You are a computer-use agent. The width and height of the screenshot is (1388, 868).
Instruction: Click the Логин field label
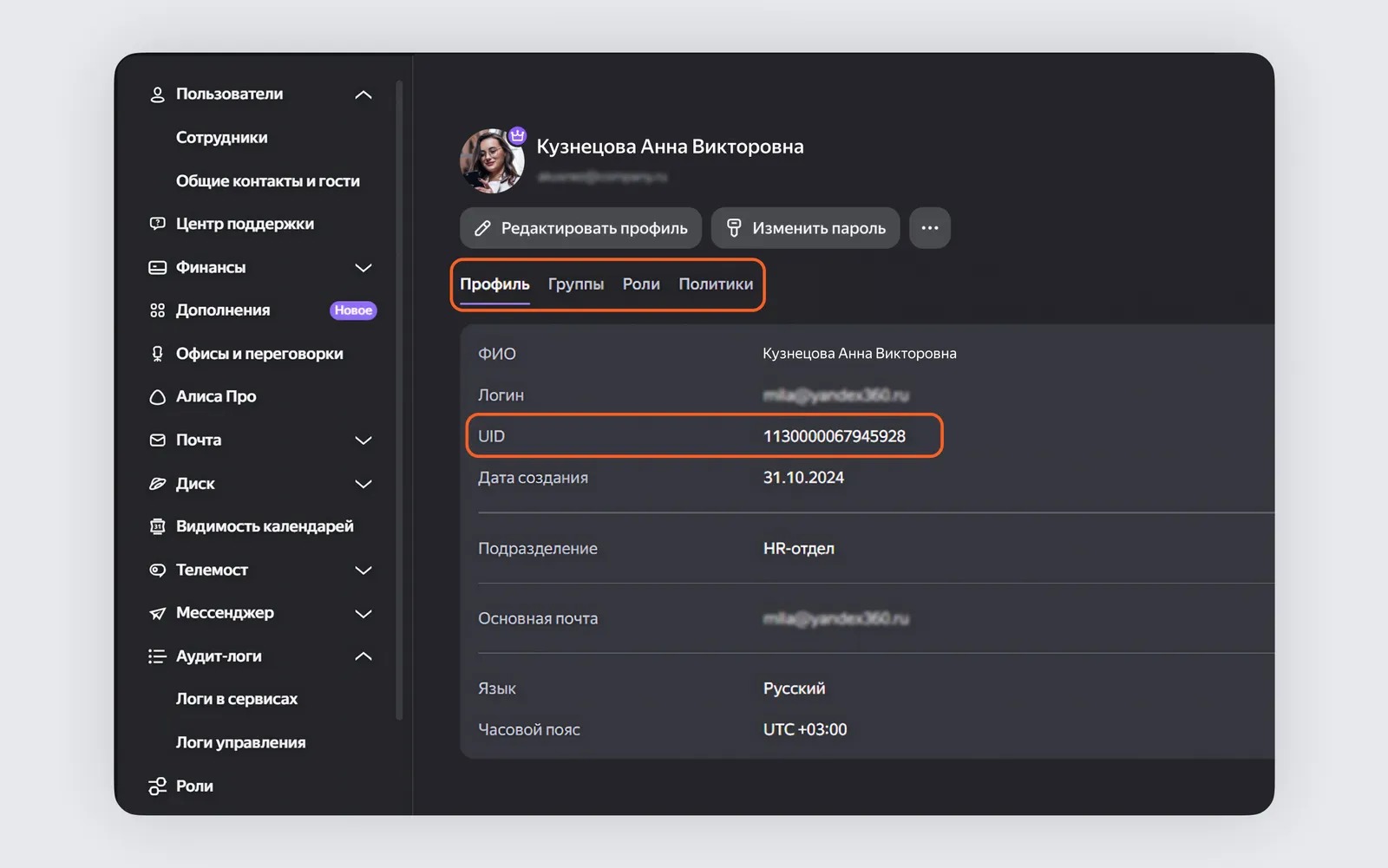click(x=501, y=395)
